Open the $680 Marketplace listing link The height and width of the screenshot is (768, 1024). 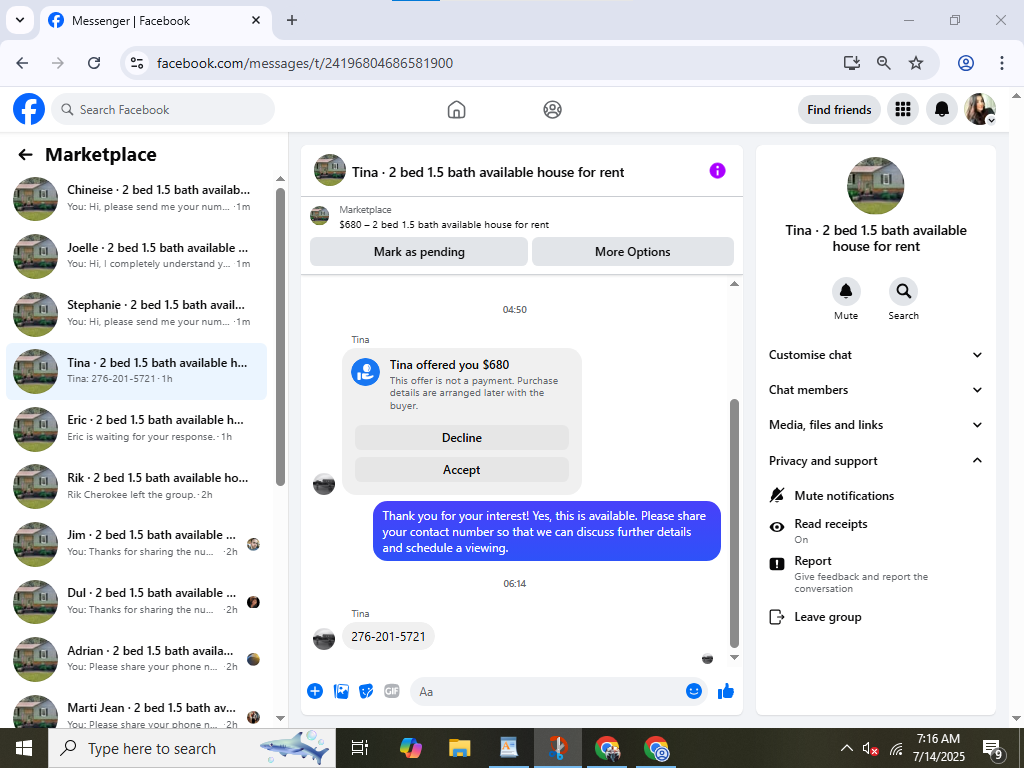click(x=444, y=225)
